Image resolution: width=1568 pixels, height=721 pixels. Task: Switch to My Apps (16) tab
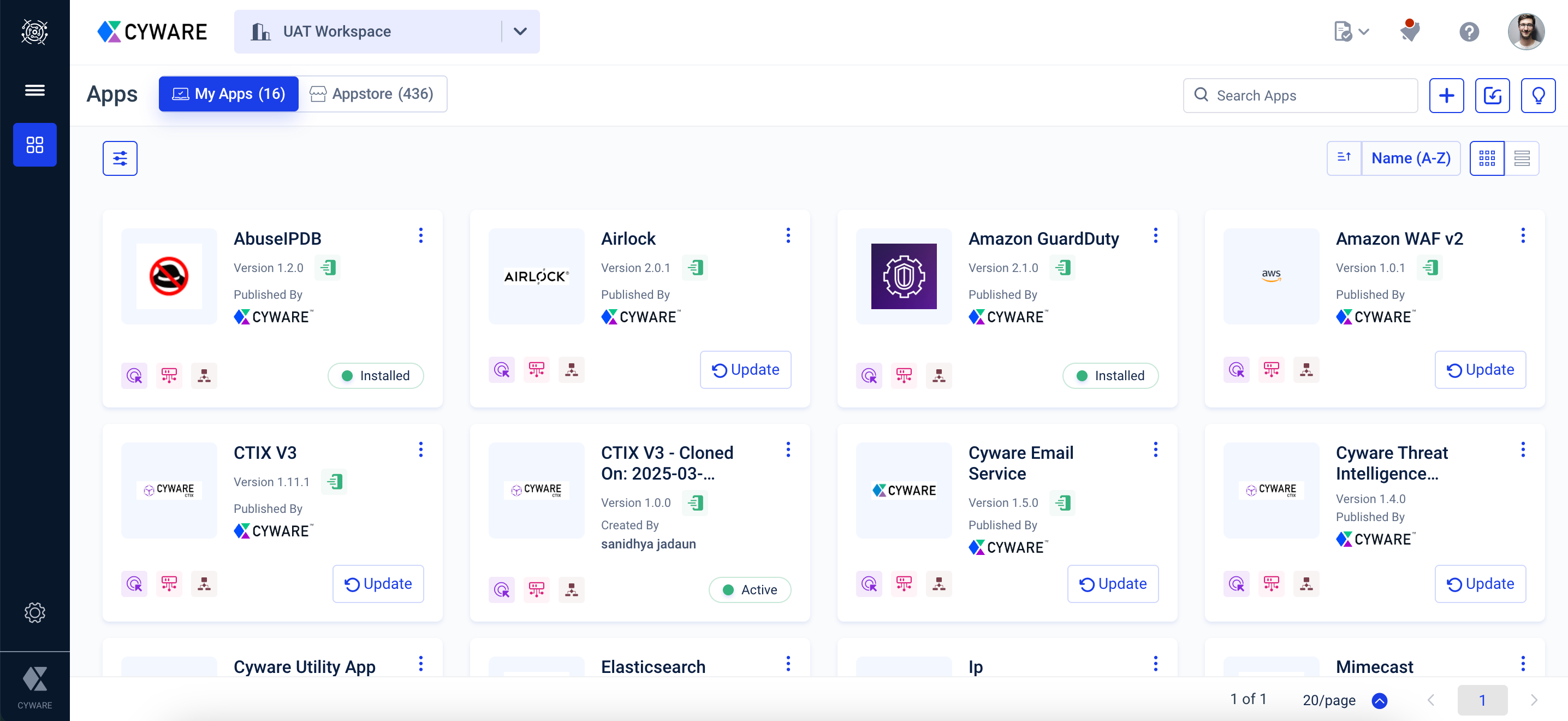click(x=228, y=94)
